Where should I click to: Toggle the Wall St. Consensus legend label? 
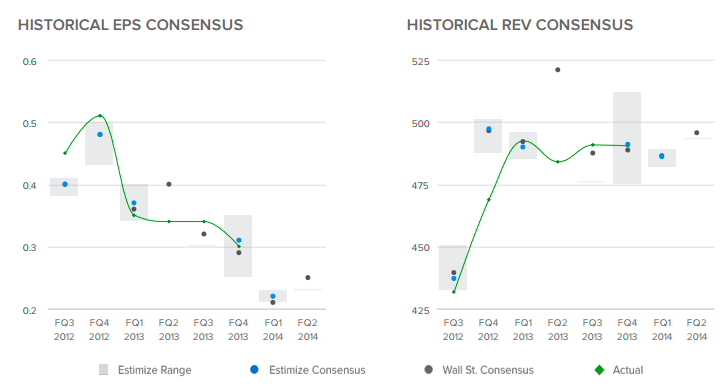point(488,370)
